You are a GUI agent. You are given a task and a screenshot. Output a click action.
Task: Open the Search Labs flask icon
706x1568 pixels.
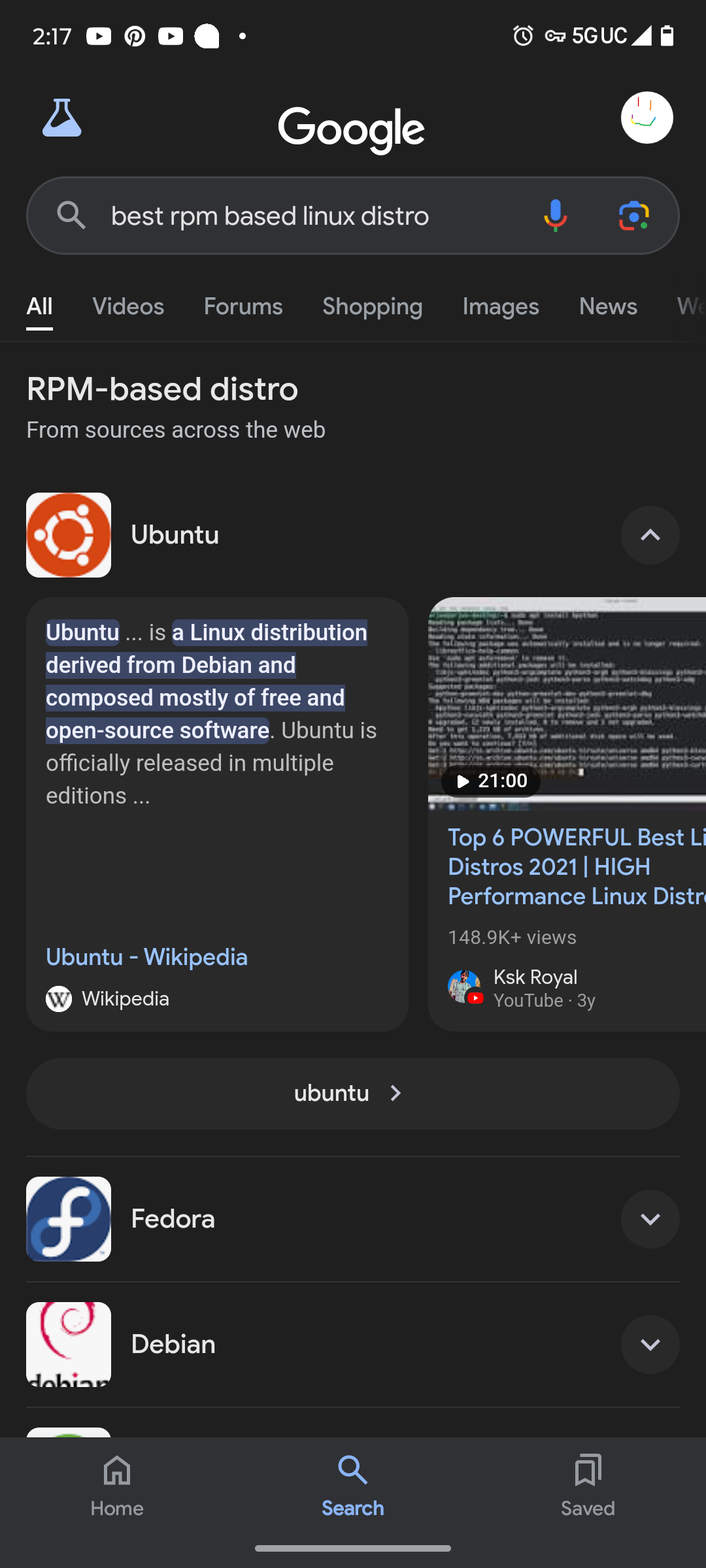(x=62, y=118)
